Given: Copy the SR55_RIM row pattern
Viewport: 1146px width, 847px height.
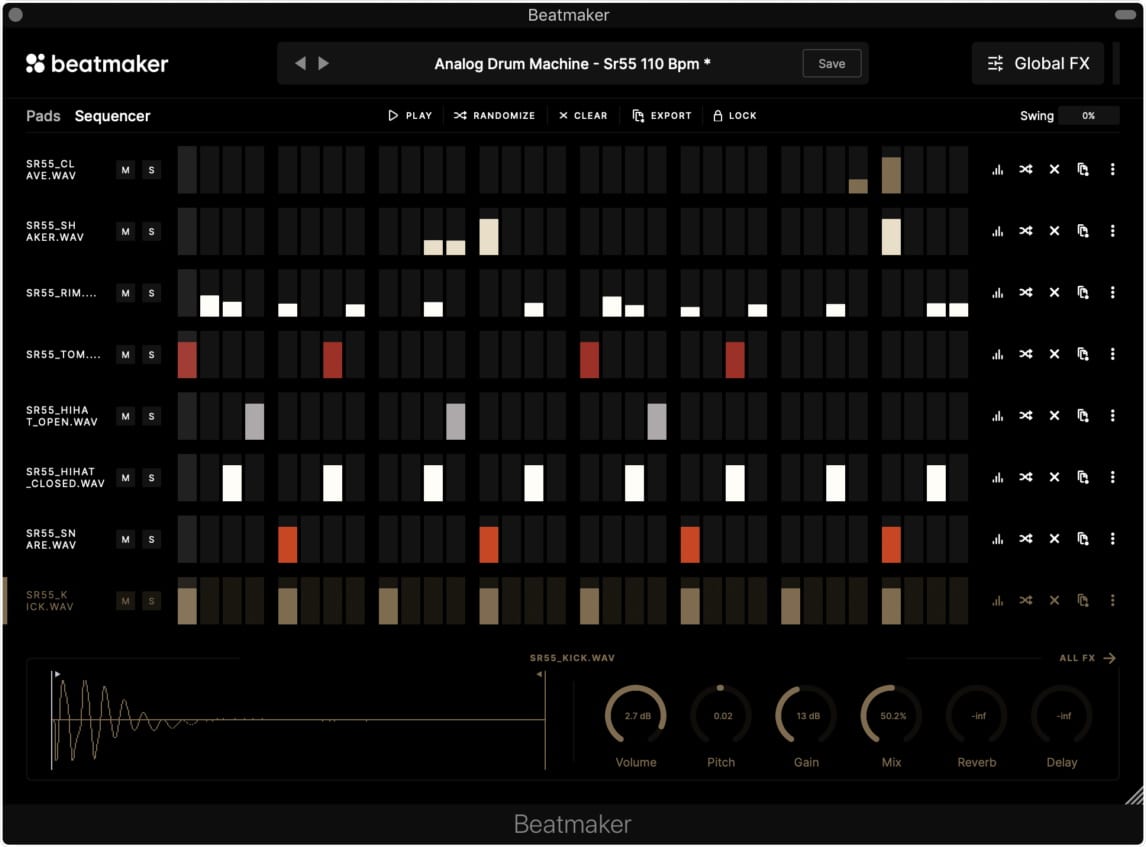Looking at the screenshot, I should (1082, 292).
